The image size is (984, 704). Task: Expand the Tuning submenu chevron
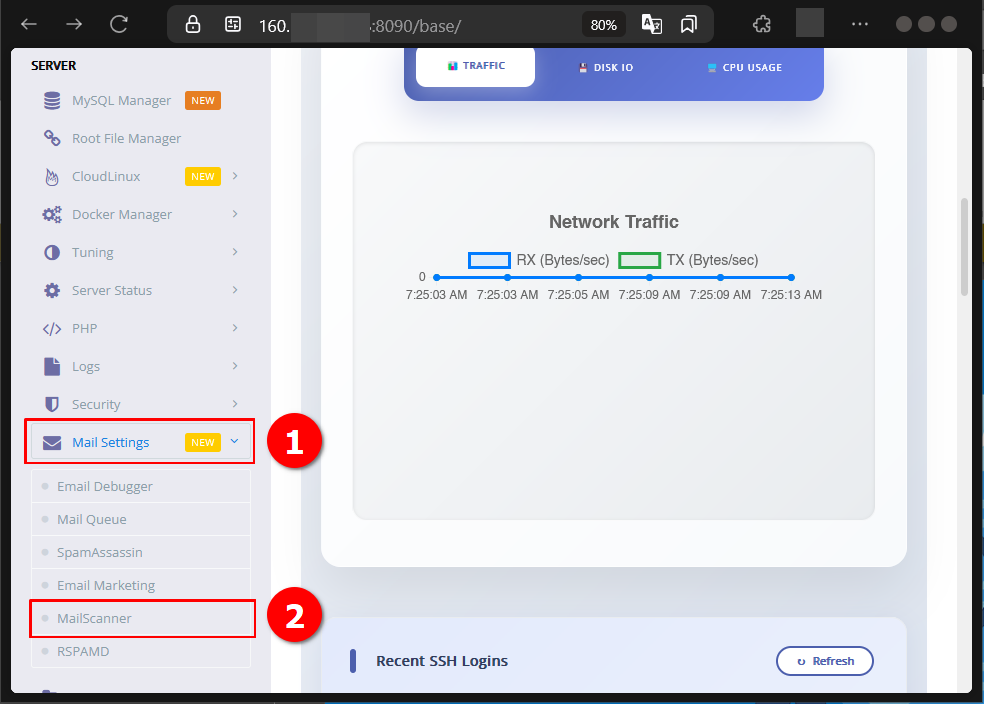[235, 252]
